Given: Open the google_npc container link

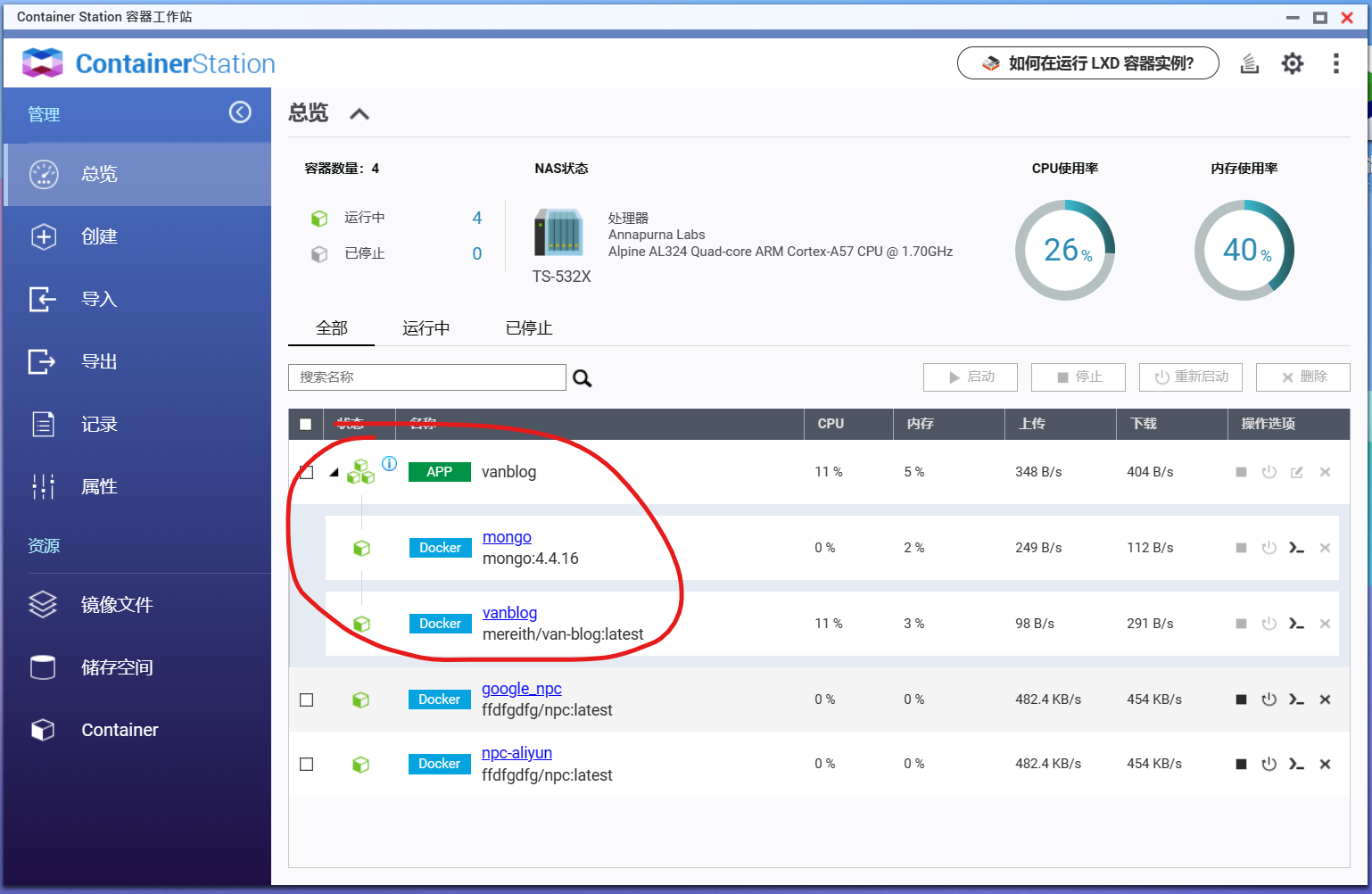Looking at the screenshot, I should coord(521,689).
